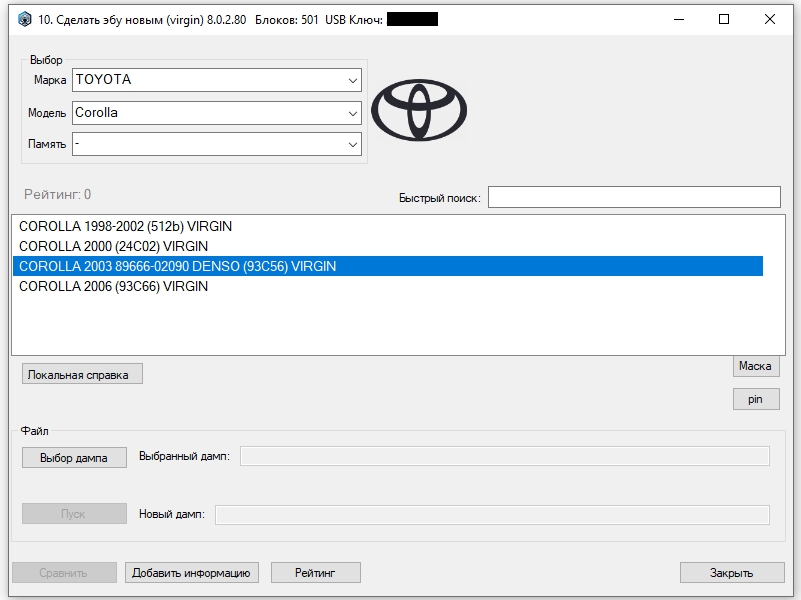Click the app icon in title bar
Screen dimensions: 801x600
coord(25,19)
